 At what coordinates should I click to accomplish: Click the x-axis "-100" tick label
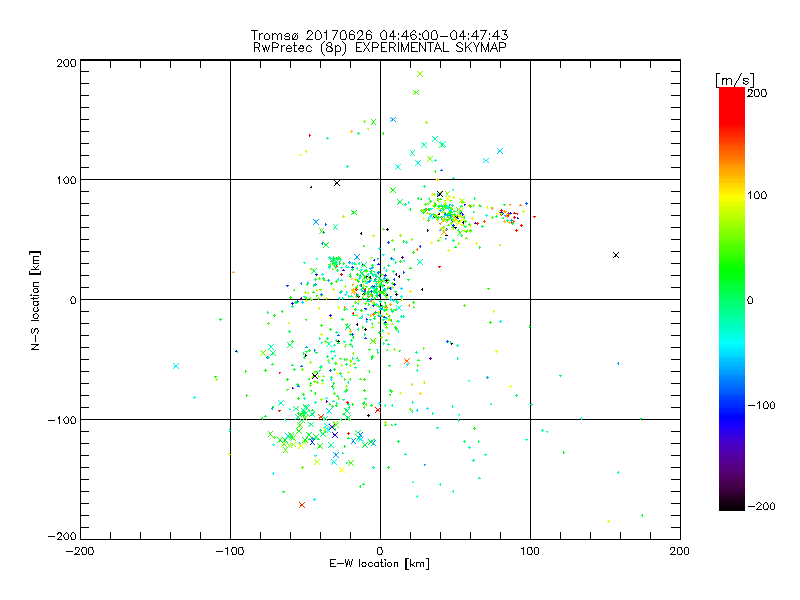(230, 552)
